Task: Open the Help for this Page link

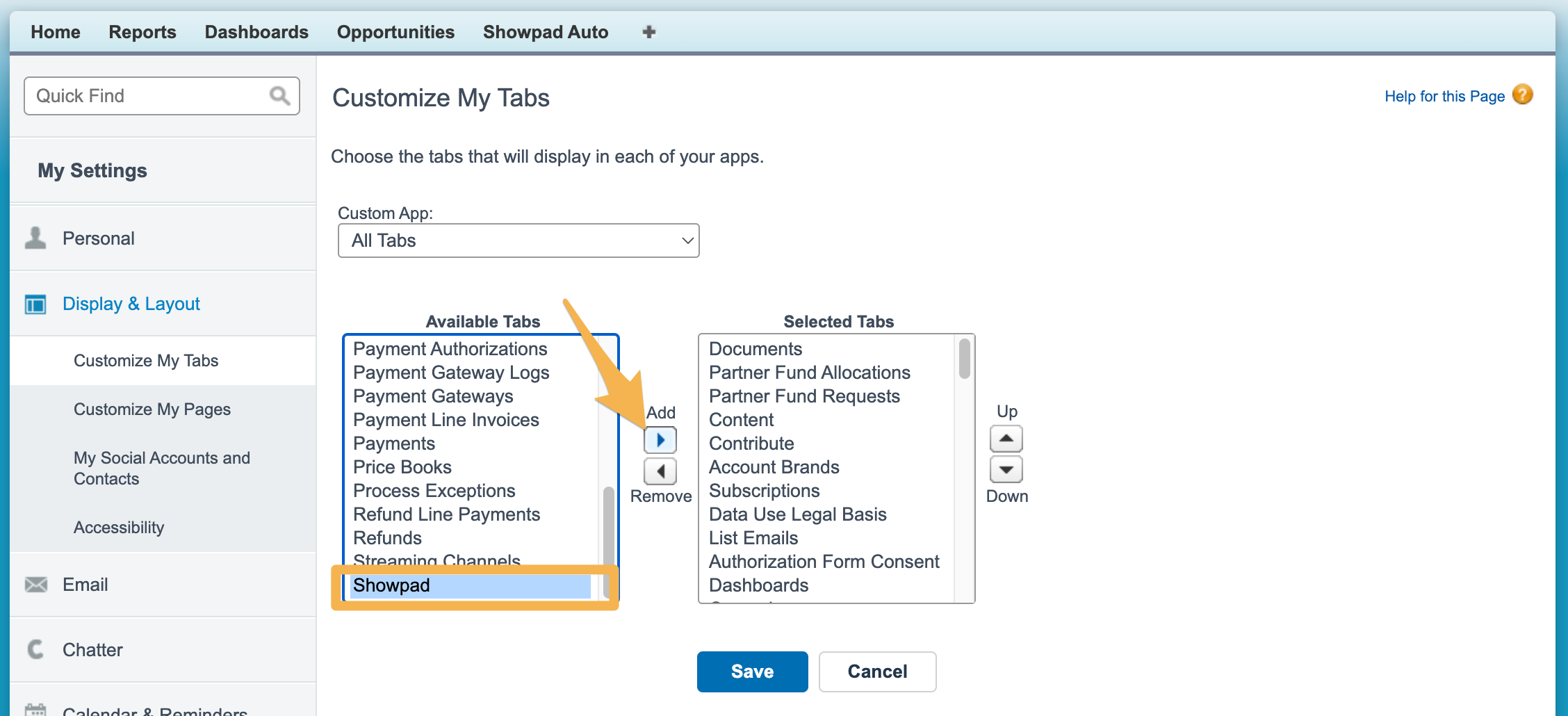Action: tap(1444, 96)
